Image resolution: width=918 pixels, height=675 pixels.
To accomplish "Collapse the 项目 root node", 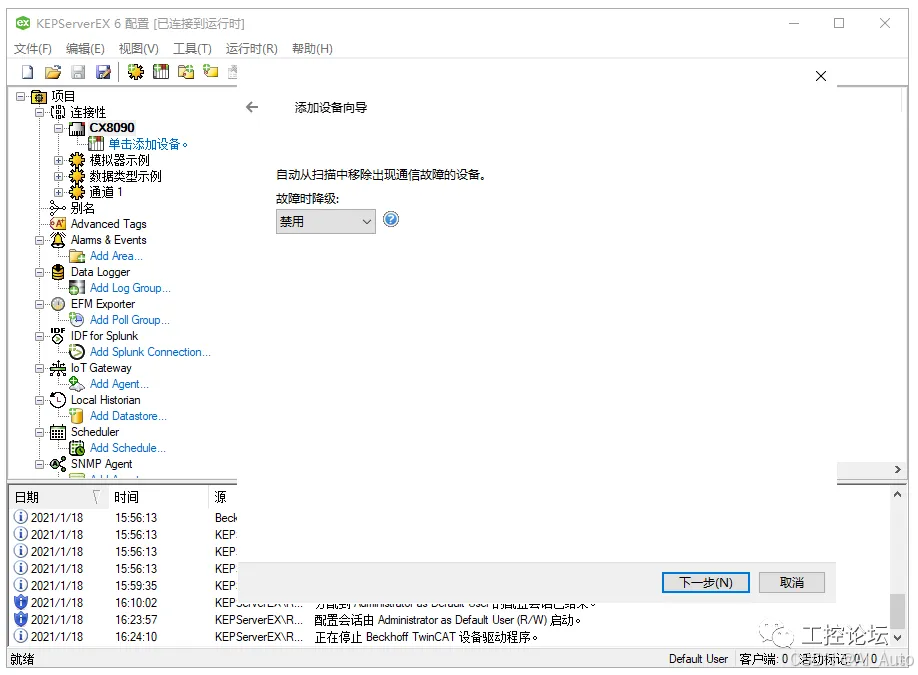I will click(x=20, y=96).
